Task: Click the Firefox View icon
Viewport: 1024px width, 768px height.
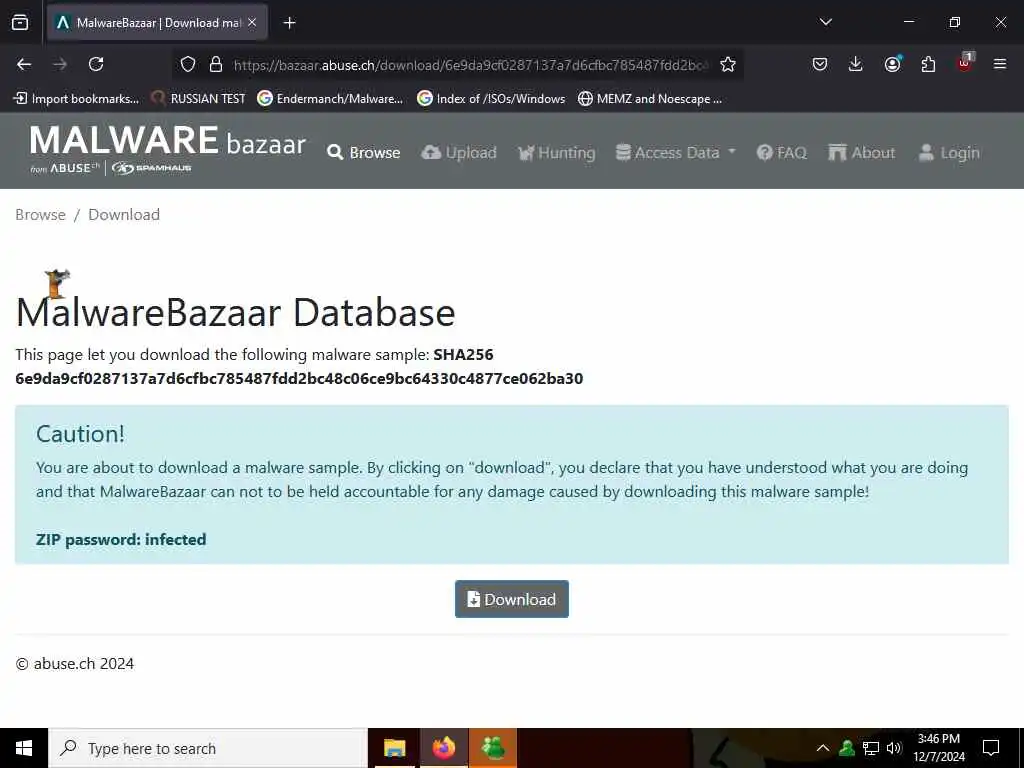Action: tap(20, 23)
